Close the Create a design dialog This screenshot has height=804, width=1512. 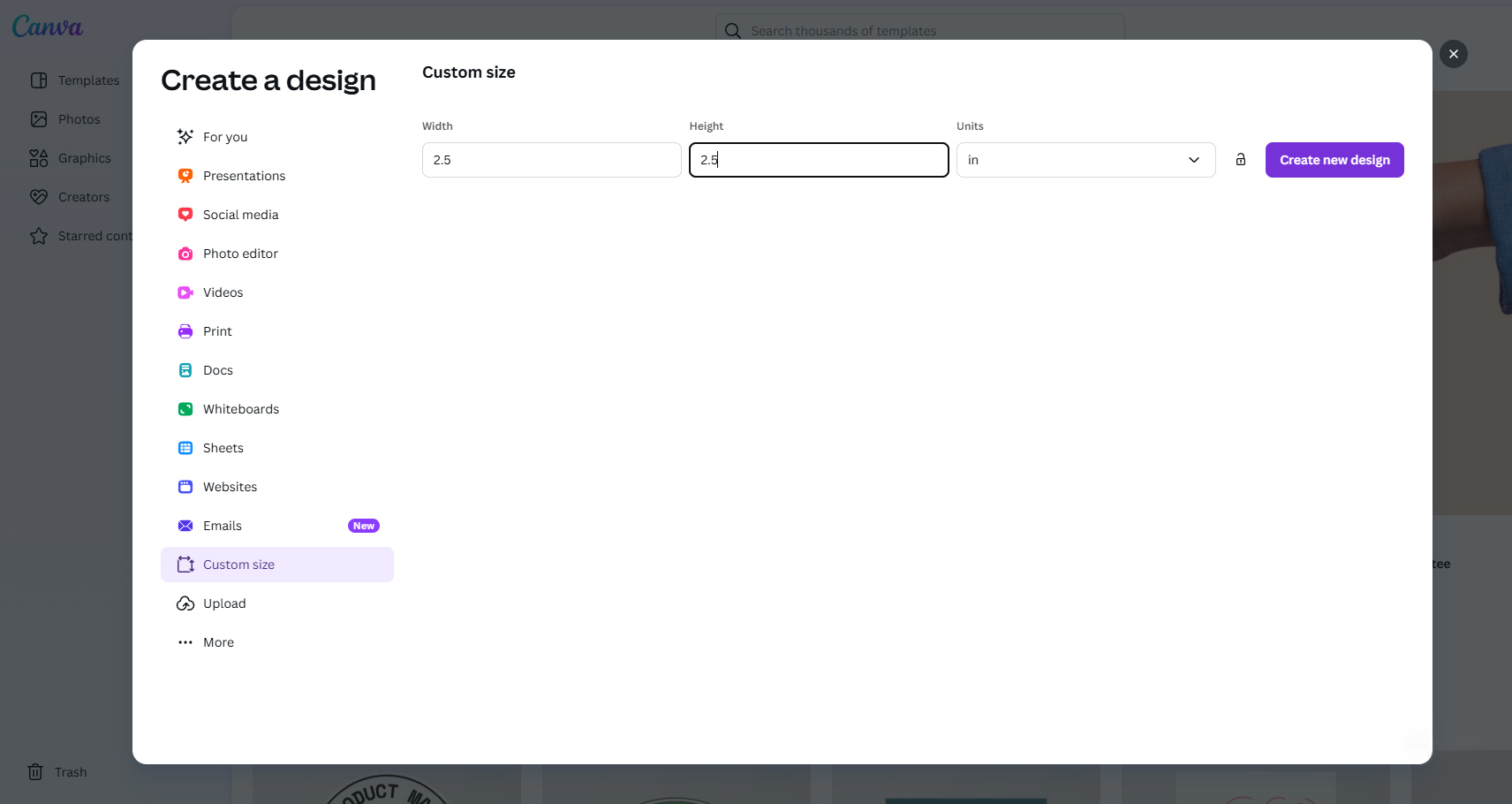click(1453, 54)
